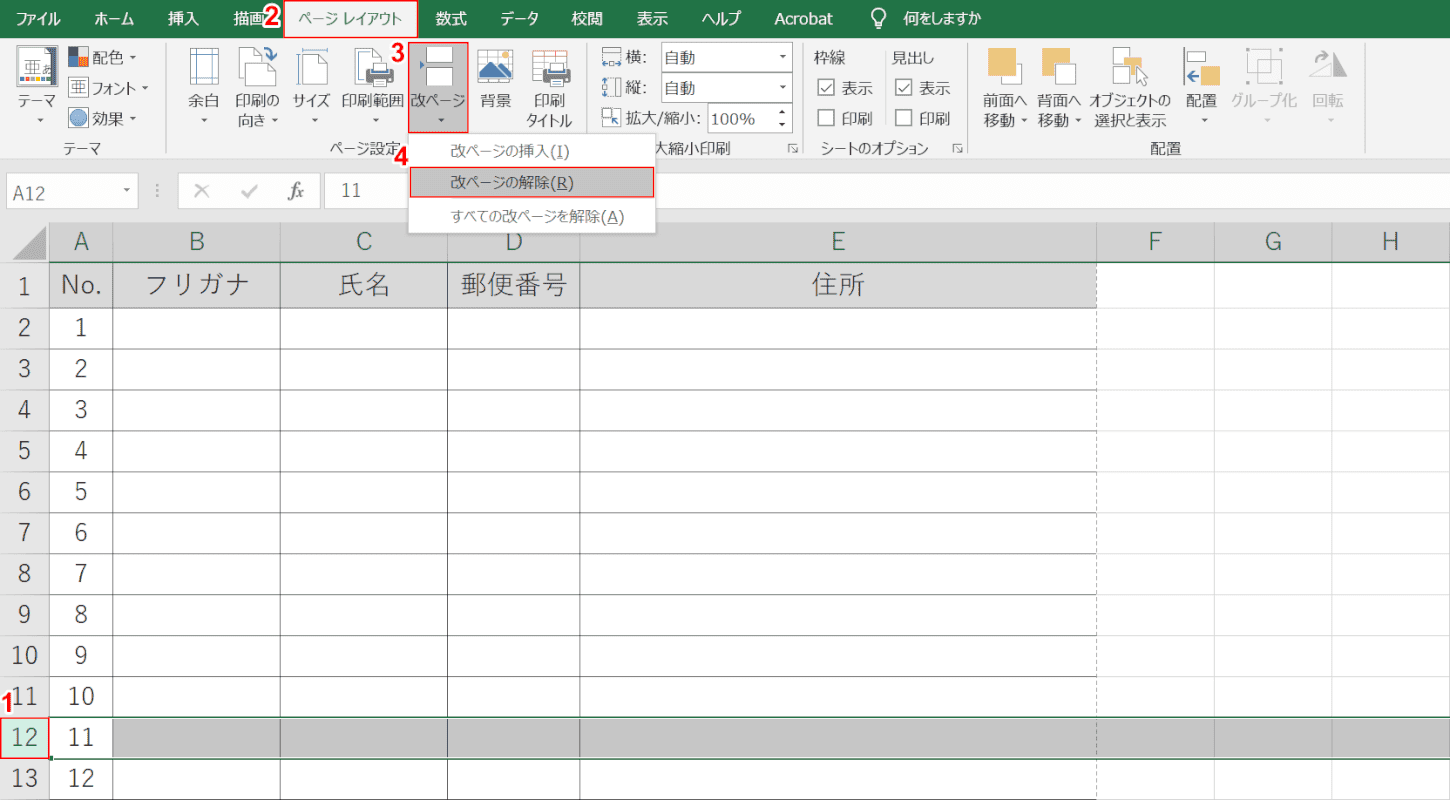Click the fx insert function icon
This screenshot has width=1450, height=800.
click(296, 191)
